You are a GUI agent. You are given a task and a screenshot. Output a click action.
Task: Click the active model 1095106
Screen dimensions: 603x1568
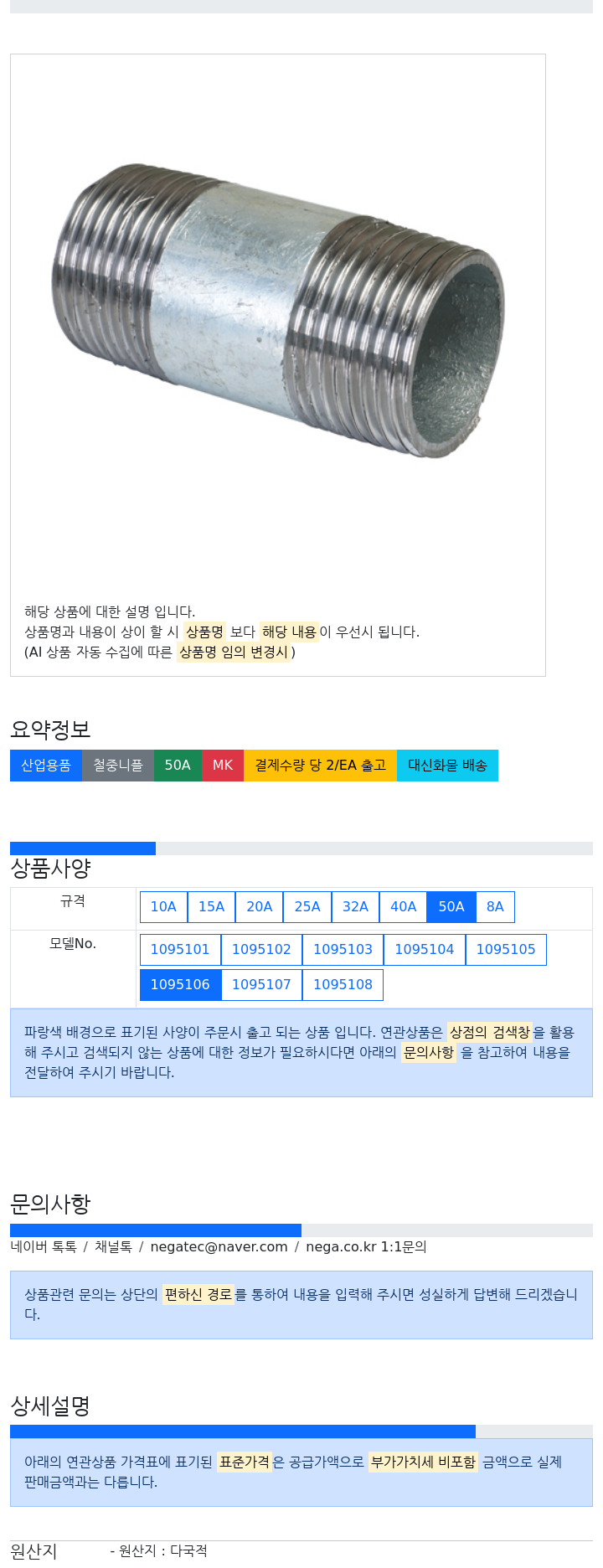coord(180,985)
